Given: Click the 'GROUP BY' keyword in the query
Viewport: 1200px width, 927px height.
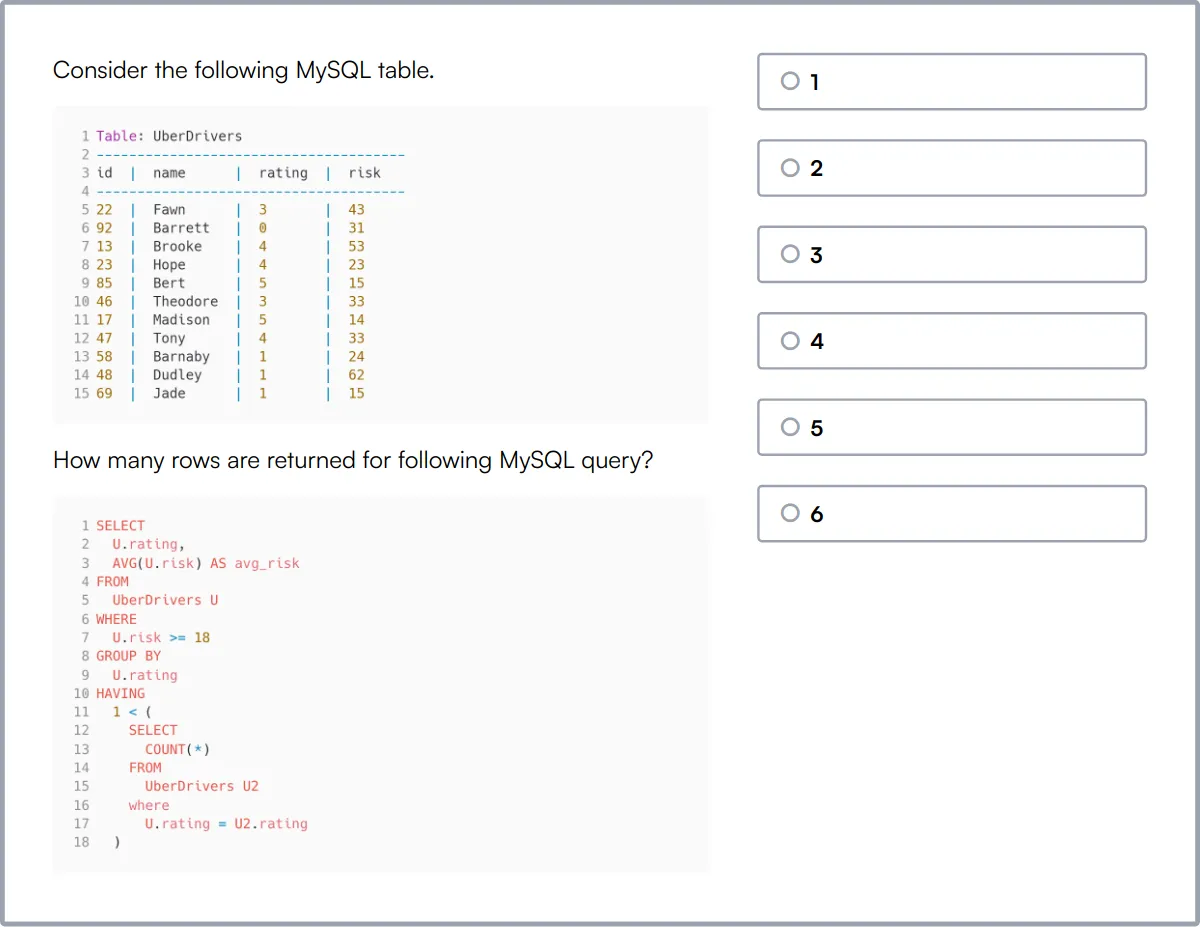Looking at the screenshot, I should pyautogui.click(x=128, y=656).
